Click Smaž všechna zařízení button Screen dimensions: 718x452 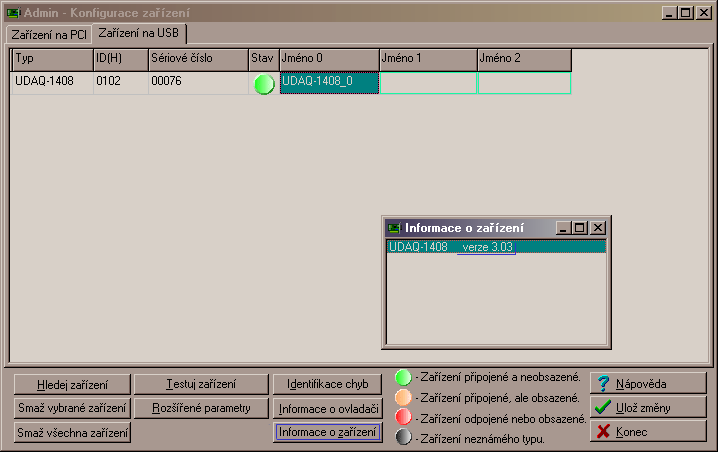(x=72, y=433)
